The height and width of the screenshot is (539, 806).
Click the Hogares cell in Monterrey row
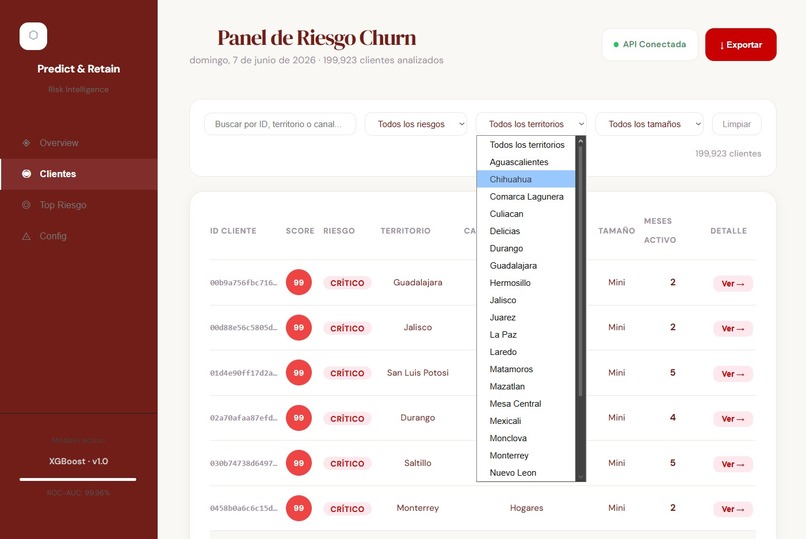526,508
